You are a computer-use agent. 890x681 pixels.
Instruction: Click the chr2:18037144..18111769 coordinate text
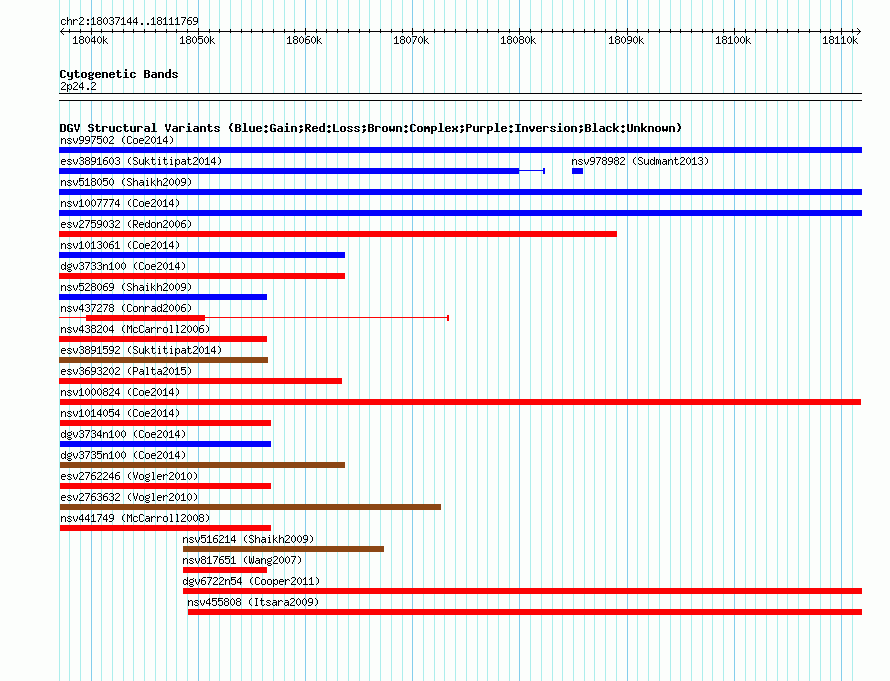click(129, 21)
